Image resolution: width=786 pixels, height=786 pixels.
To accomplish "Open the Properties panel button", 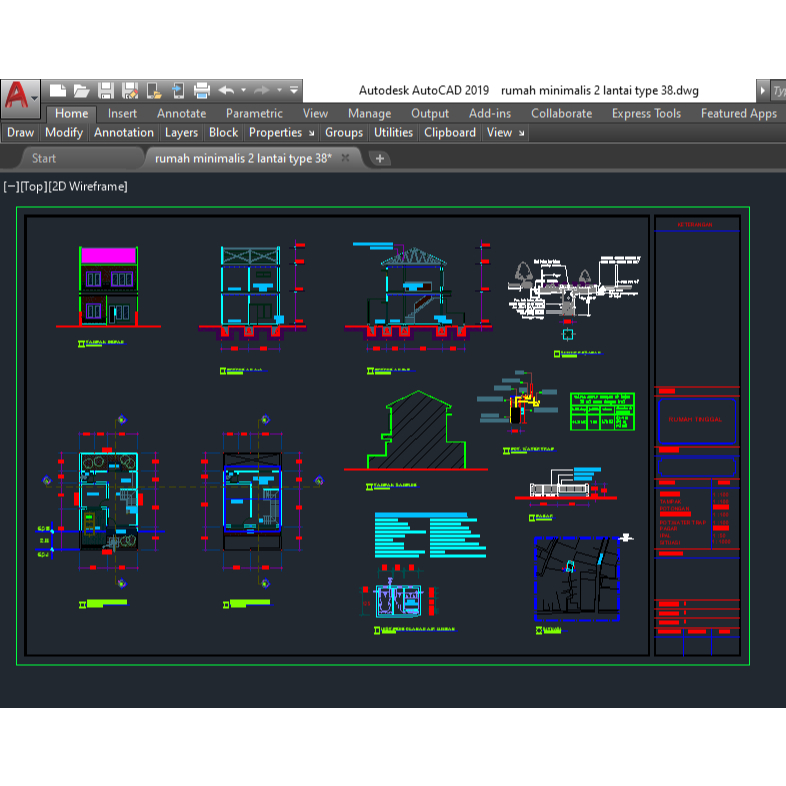I will point(276,133).
